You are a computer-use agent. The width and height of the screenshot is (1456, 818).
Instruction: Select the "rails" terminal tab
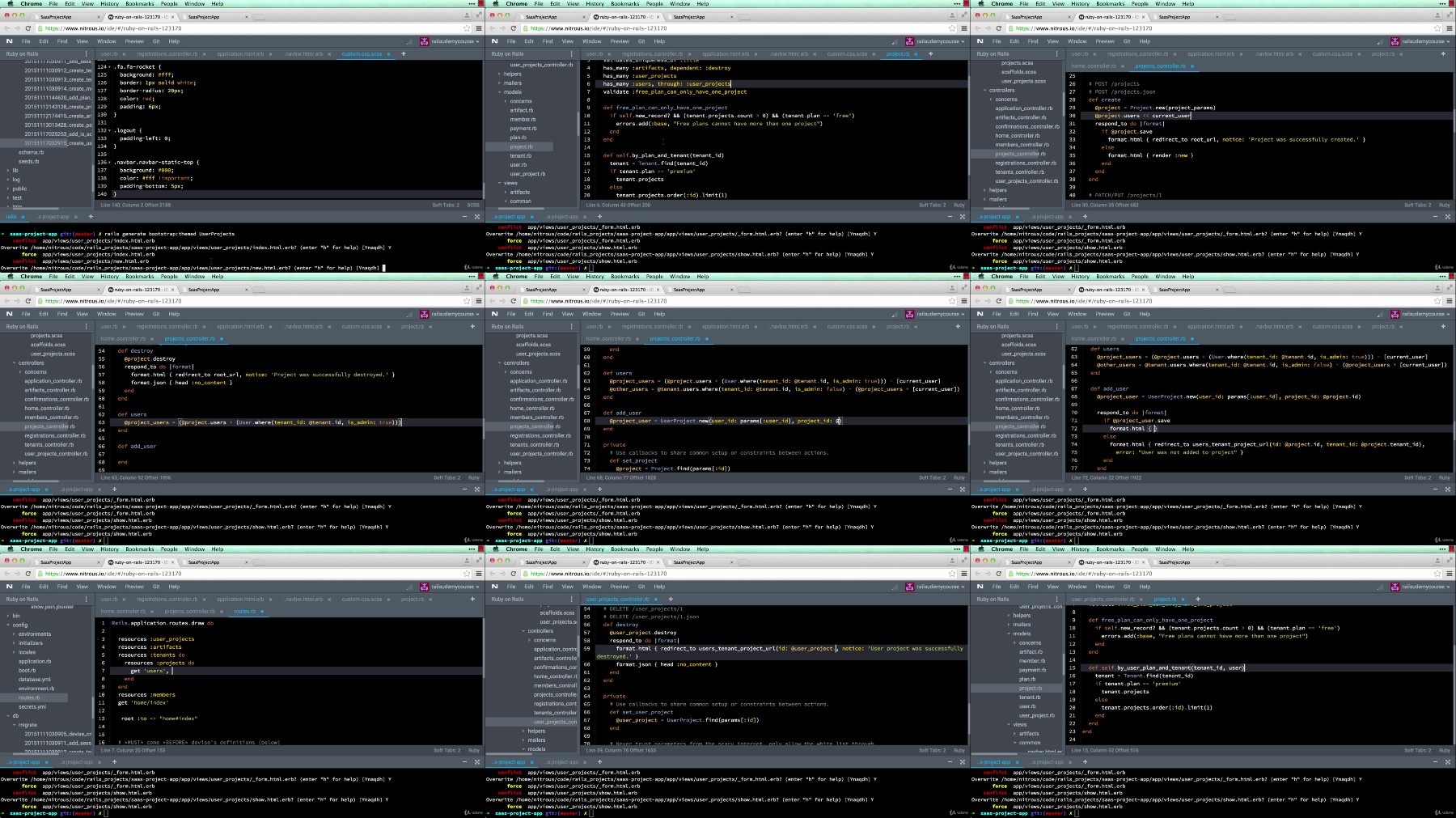click(x=11, y=217)
